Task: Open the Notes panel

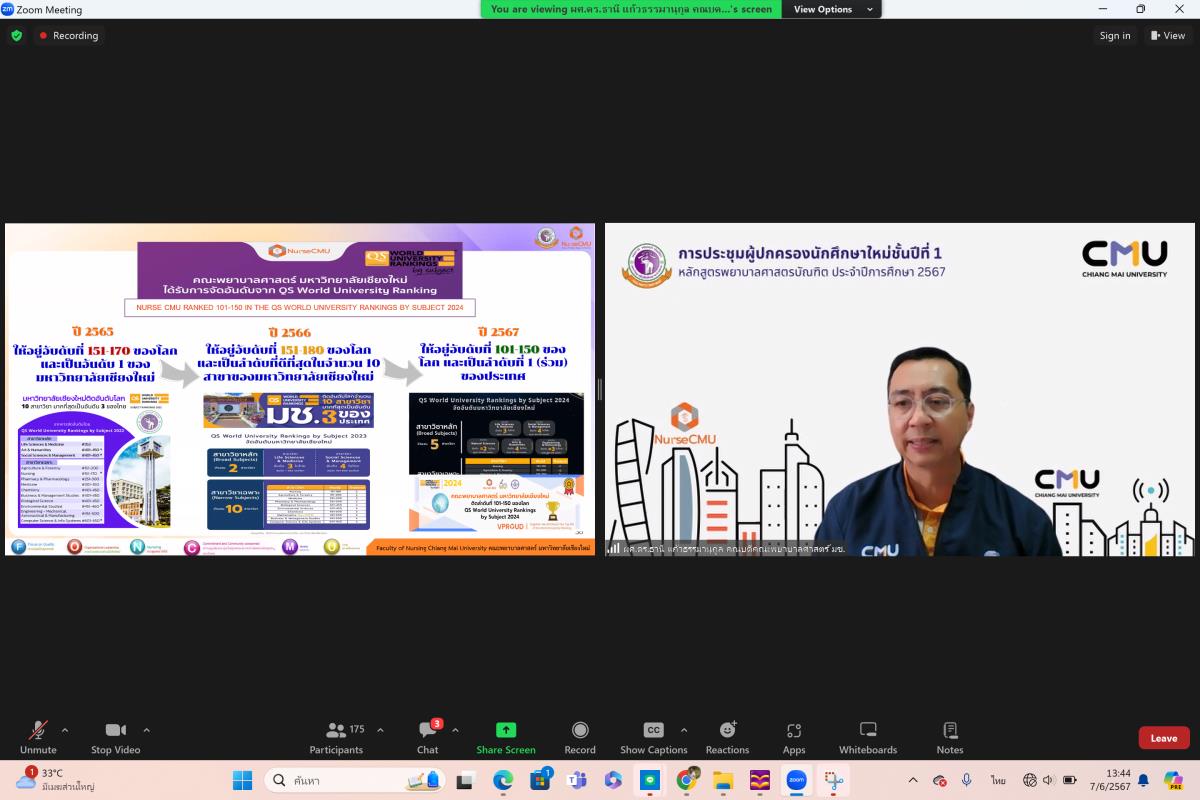Action: coord(950,737)
